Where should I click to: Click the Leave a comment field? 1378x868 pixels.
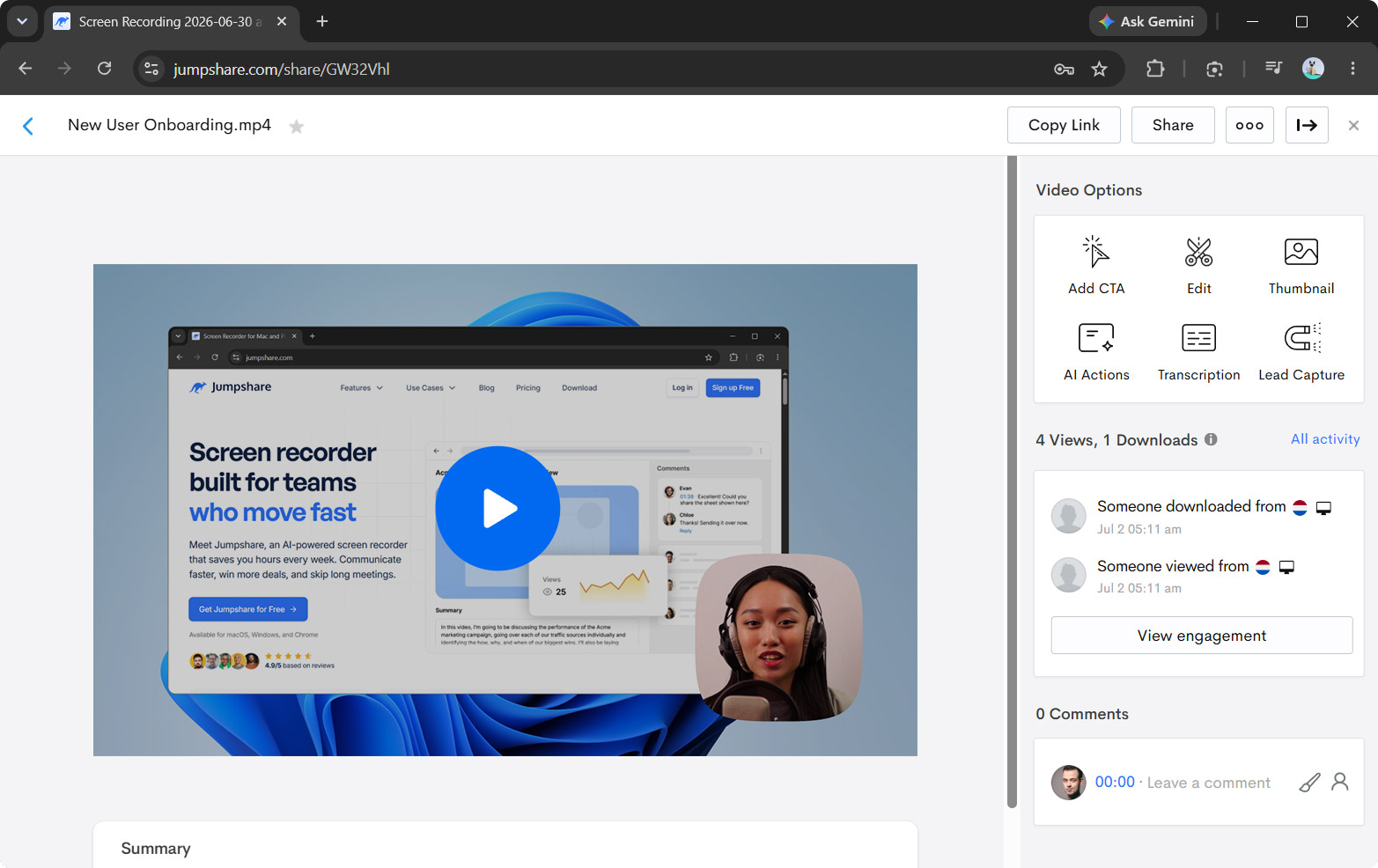tap(1208, 783)
